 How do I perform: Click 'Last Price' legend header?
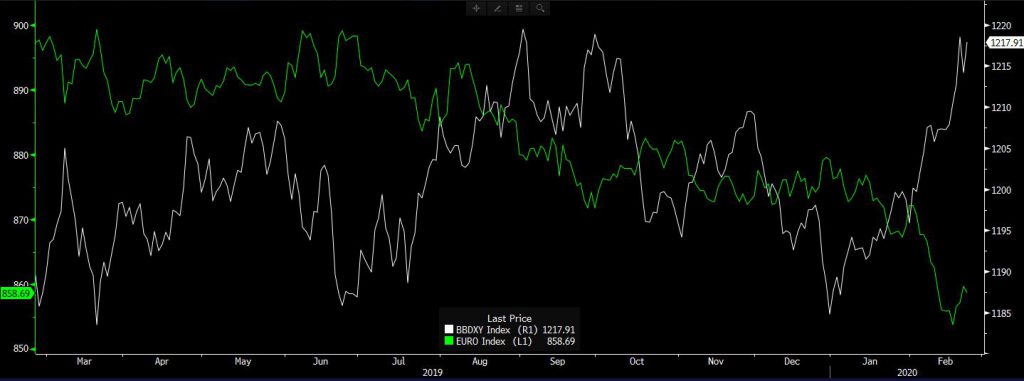(509, 318)
